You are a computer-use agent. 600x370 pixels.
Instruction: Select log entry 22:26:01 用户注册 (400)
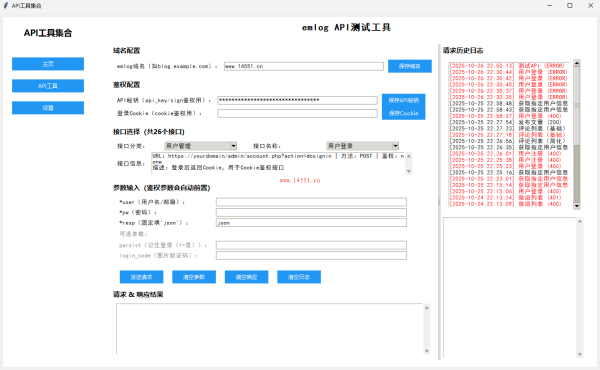coord(505,154)
